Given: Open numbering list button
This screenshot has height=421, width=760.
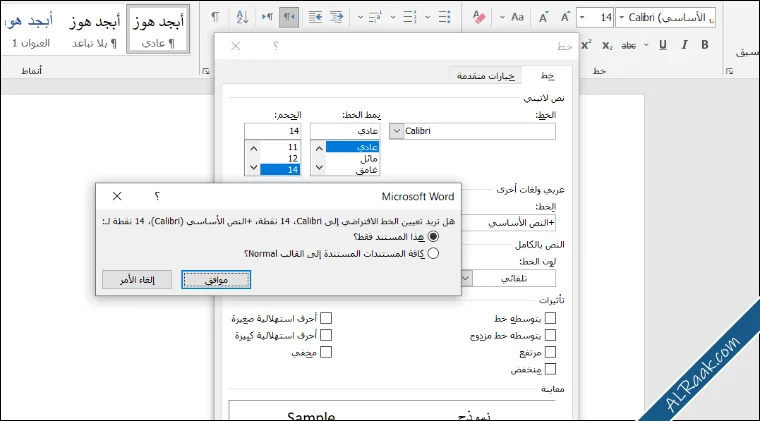Looking at the screenshot, I should coord(410,17).
